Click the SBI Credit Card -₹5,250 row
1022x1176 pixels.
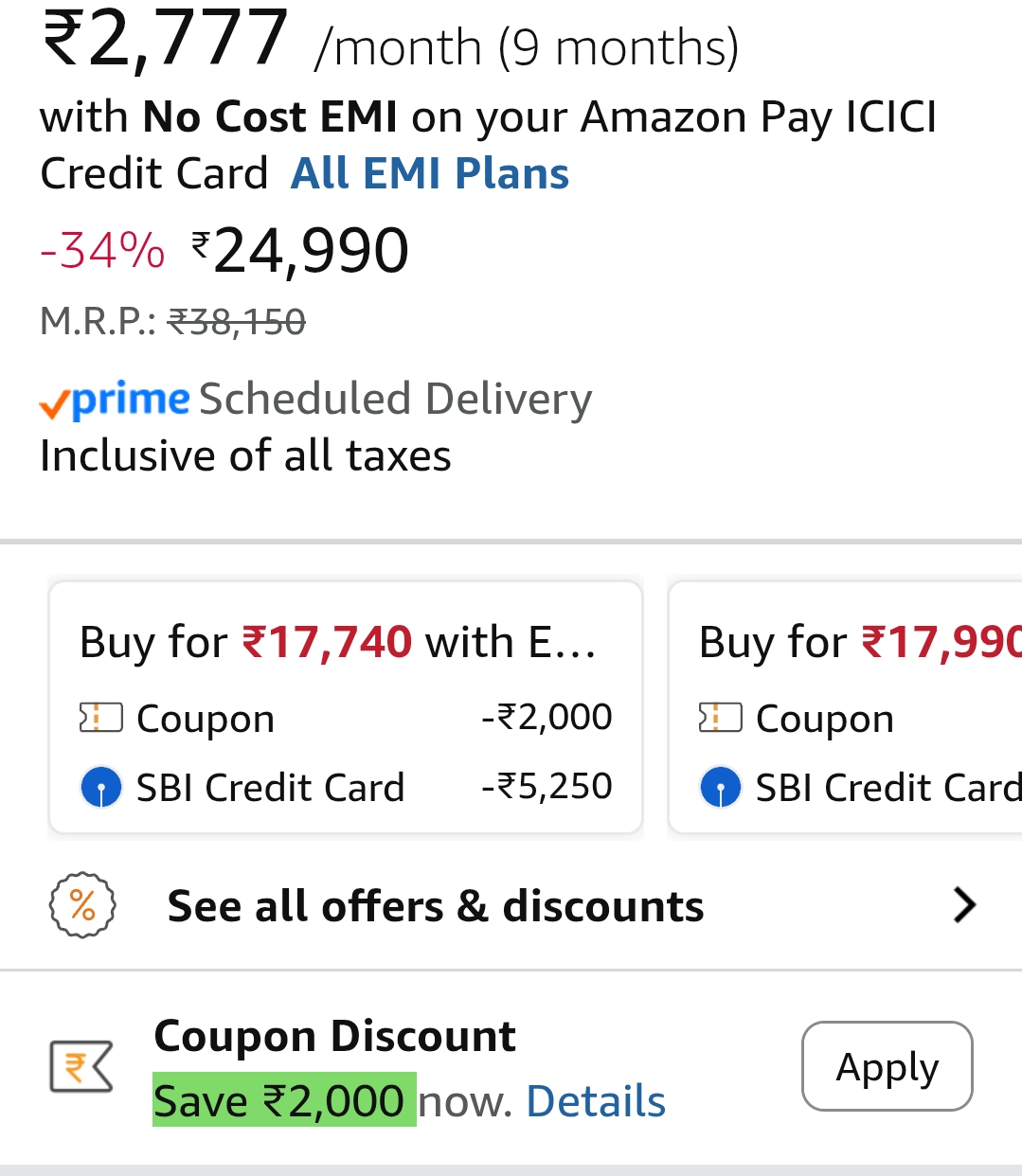(346, 787)
